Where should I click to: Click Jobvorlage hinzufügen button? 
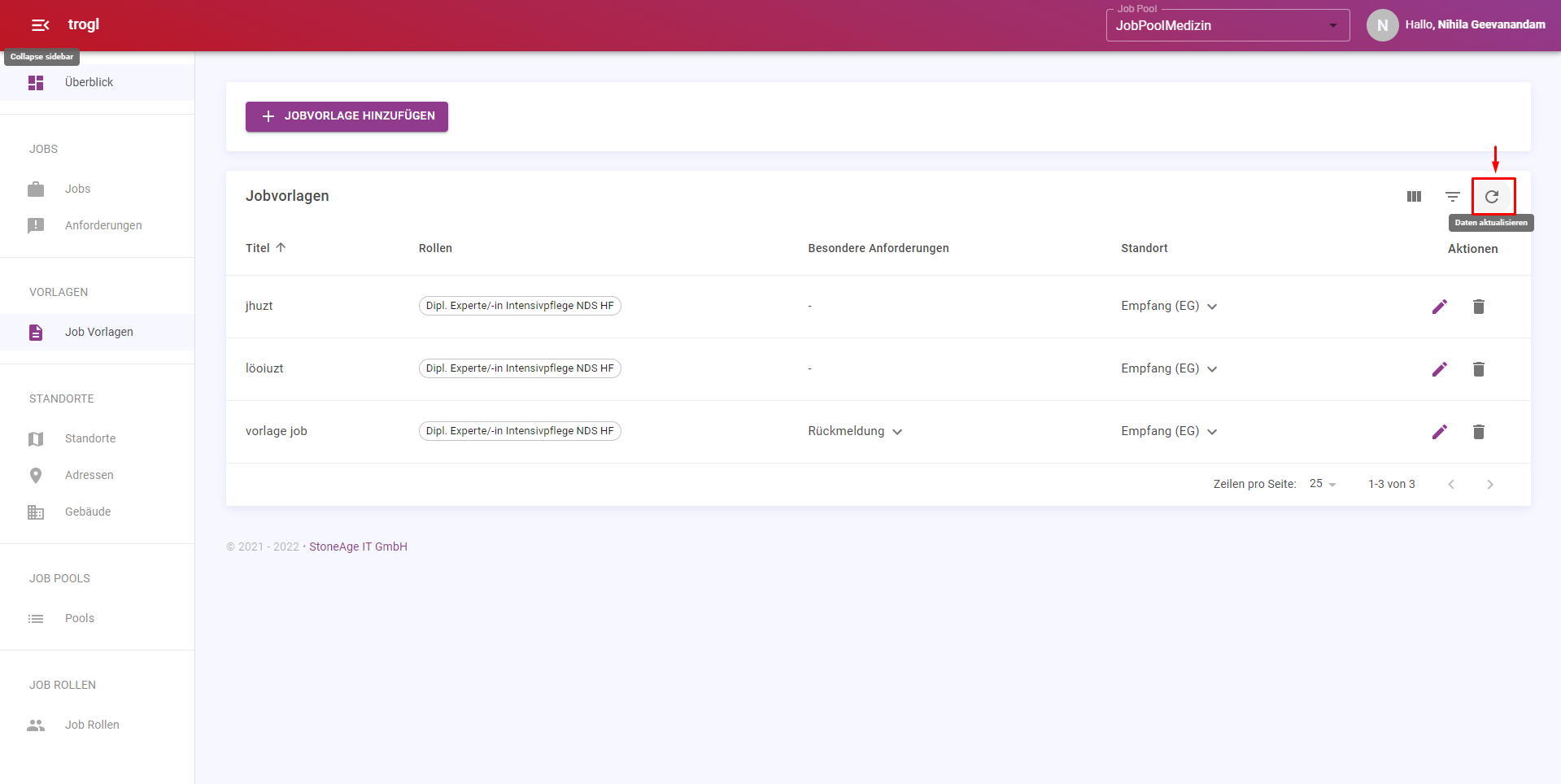(347, 116)
